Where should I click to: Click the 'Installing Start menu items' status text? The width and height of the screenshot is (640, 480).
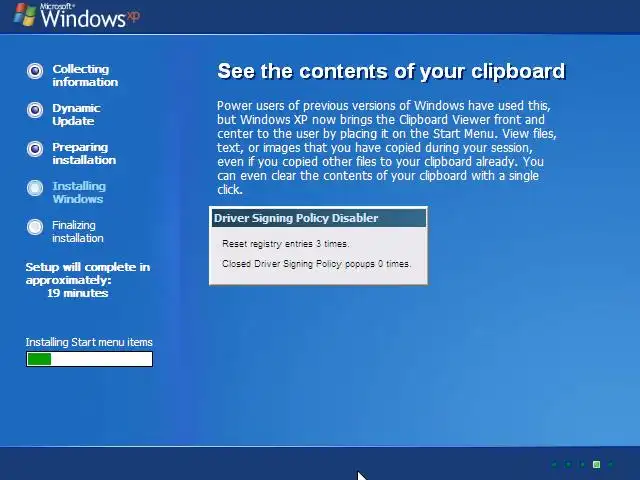(89, 342)
